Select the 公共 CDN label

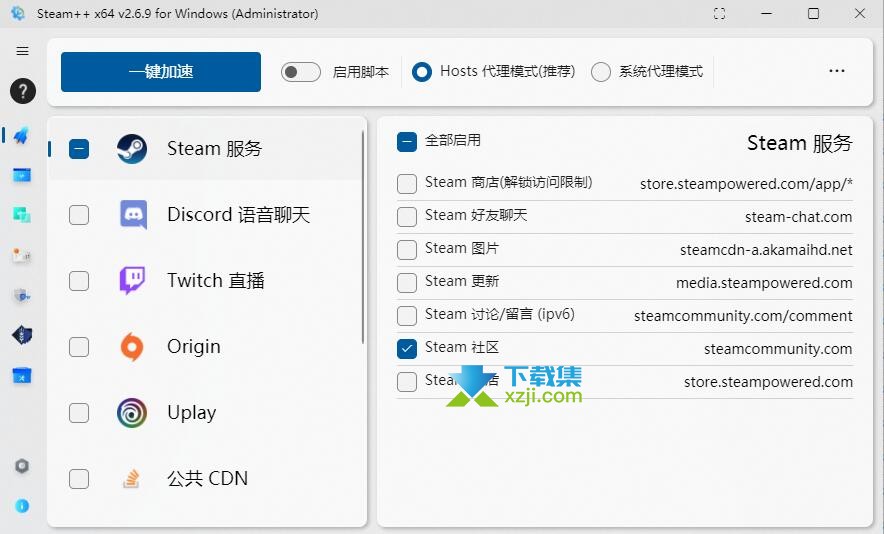coord(207,479)
